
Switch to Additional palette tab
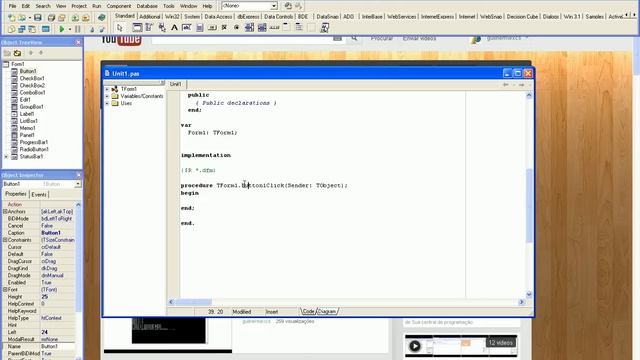tap(150, 16)
